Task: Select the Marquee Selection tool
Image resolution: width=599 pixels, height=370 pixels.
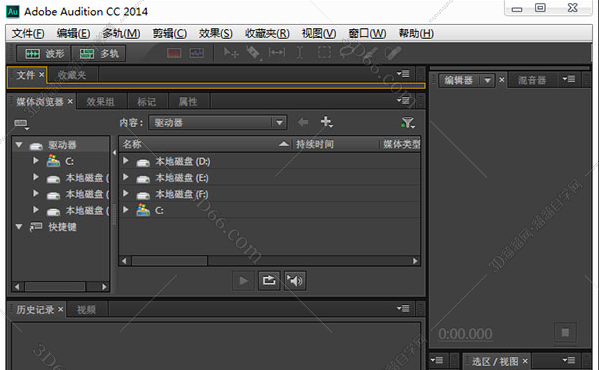Action: 324,52
